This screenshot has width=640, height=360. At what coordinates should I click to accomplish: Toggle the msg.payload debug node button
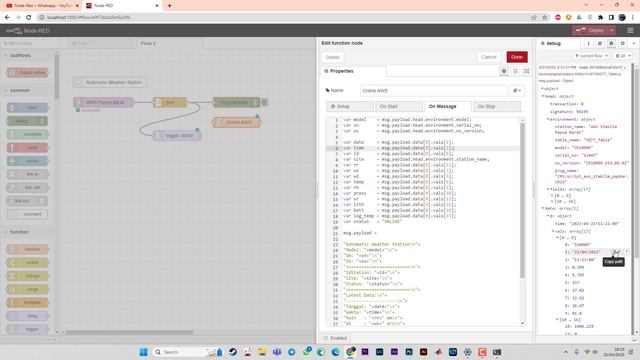(x=264, y=102)
